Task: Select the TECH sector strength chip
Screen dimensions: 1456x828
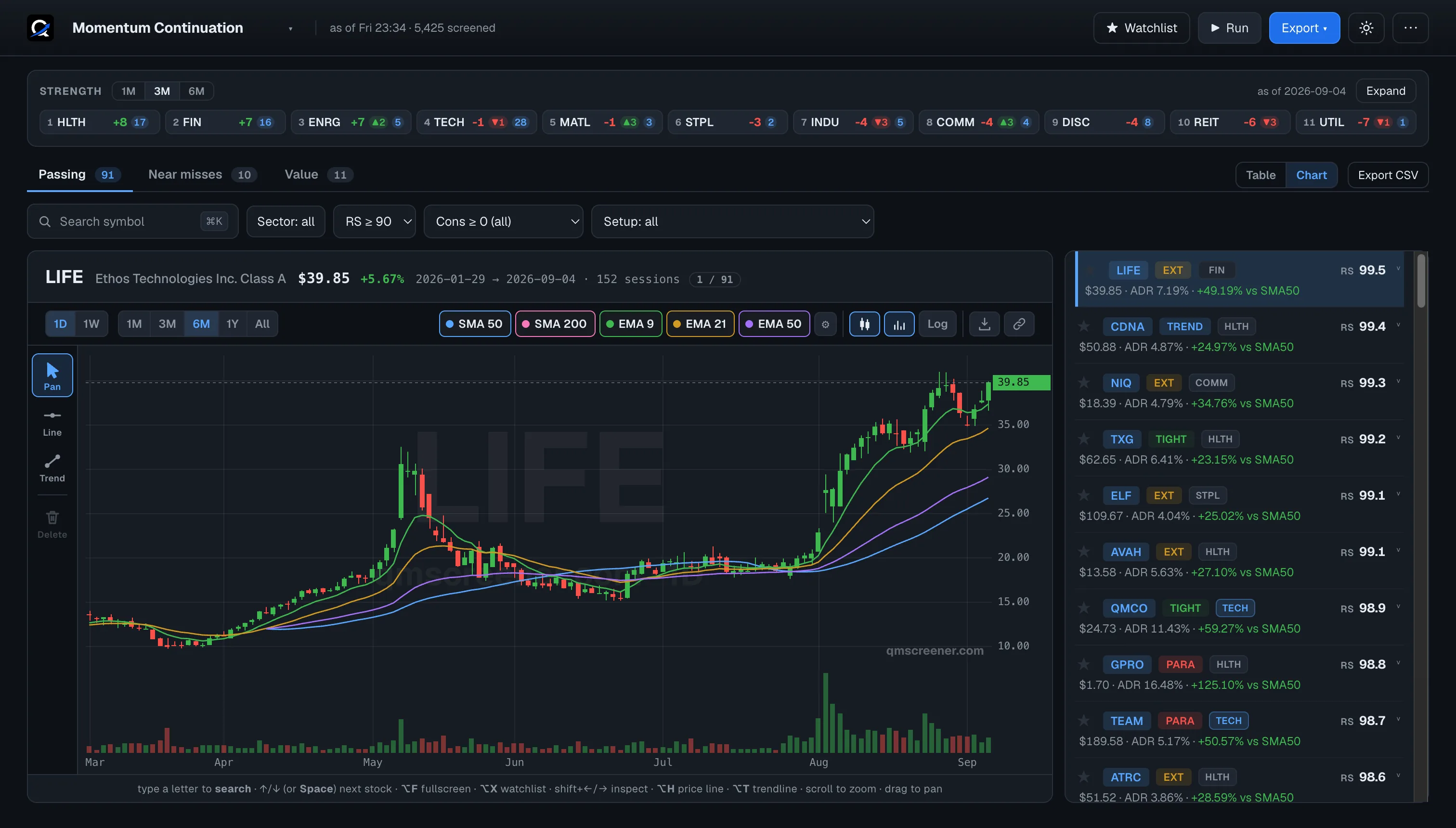Action: point(477,122)
